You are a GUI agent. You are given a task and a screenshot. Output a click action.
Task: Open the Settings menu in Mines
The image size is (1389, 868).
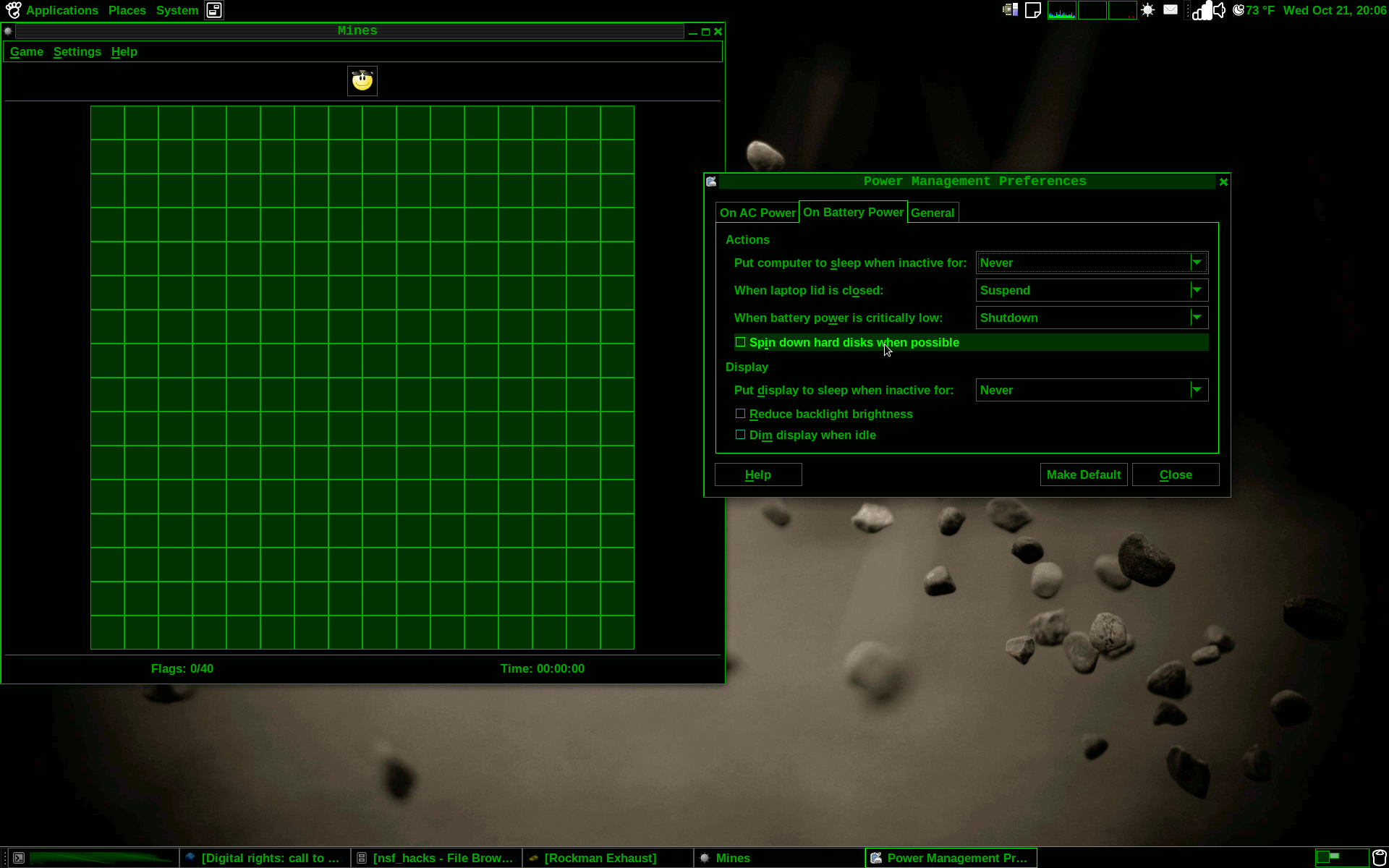[x=77, y=52]
